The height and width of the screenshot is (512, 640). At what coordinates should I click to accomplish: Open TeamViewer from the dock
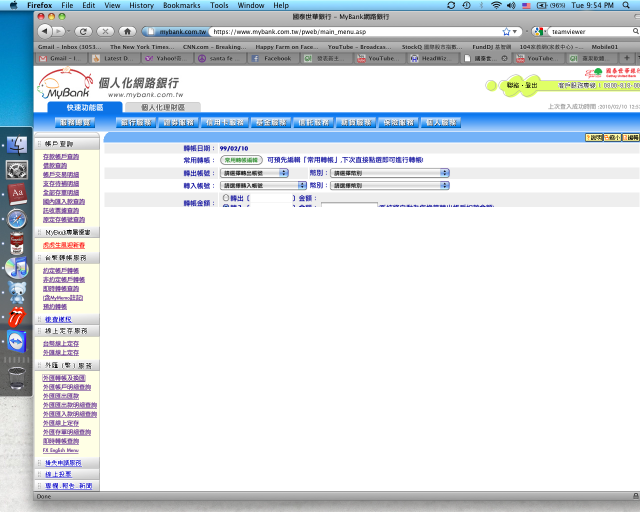(x=17, y=341)
